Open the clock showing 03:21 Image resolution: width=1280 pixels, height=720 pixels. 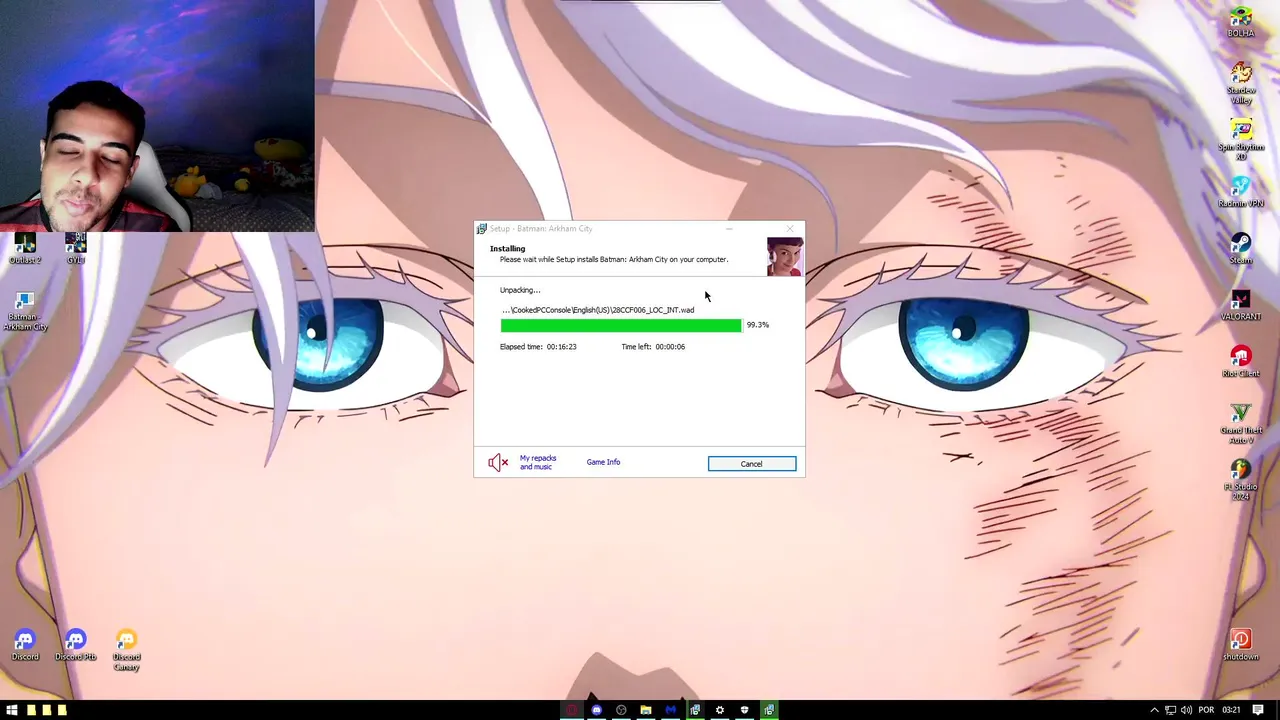click(x=1231, y=710)
